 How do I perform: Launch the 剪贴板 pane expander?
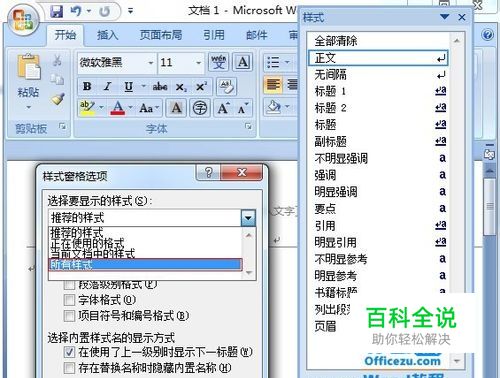pos(62,126)
